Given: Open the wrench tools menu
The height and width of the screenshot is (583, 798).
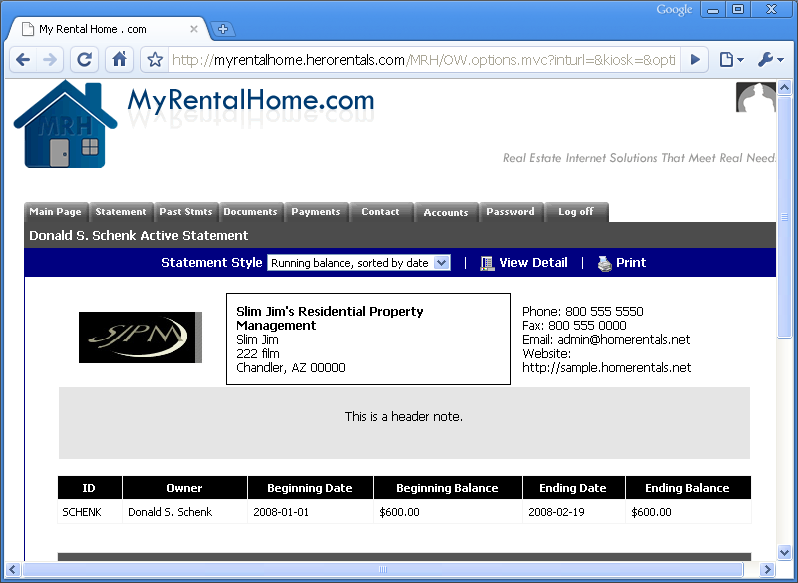Looking at the screenshot, I should click(770, 60).
